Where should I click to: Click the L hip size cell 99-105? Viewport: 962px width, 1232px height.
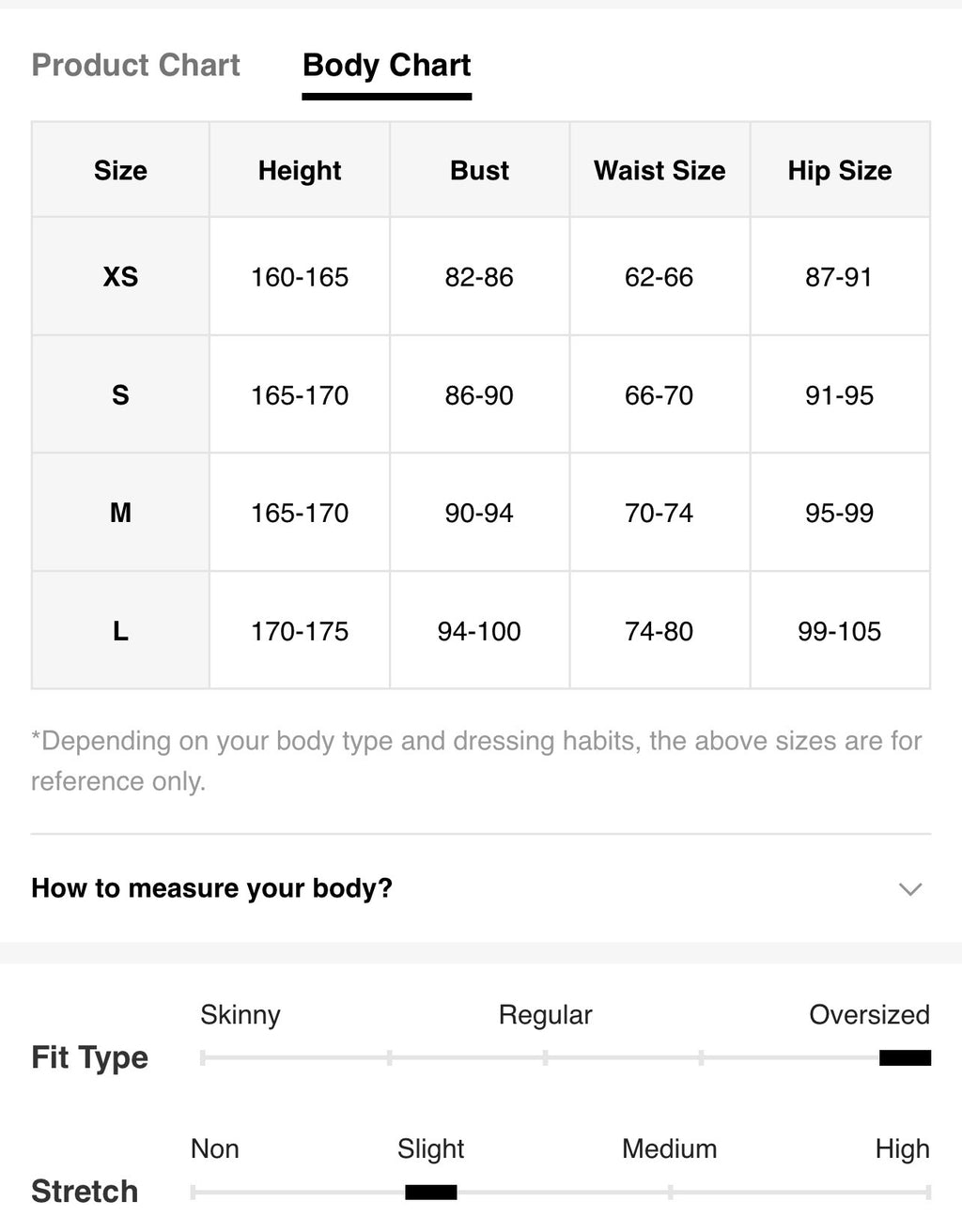click(840, 631)
